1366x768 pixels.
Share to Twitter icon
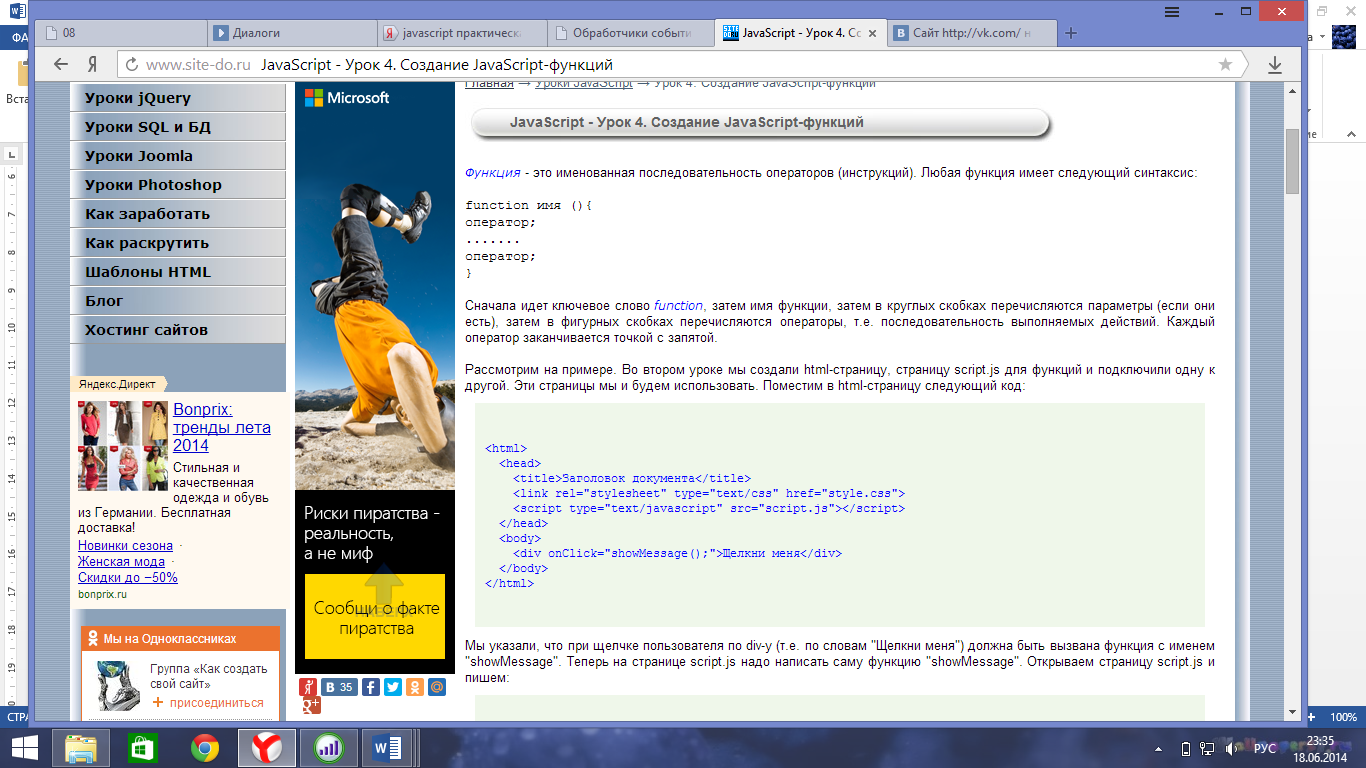point(392,687)
